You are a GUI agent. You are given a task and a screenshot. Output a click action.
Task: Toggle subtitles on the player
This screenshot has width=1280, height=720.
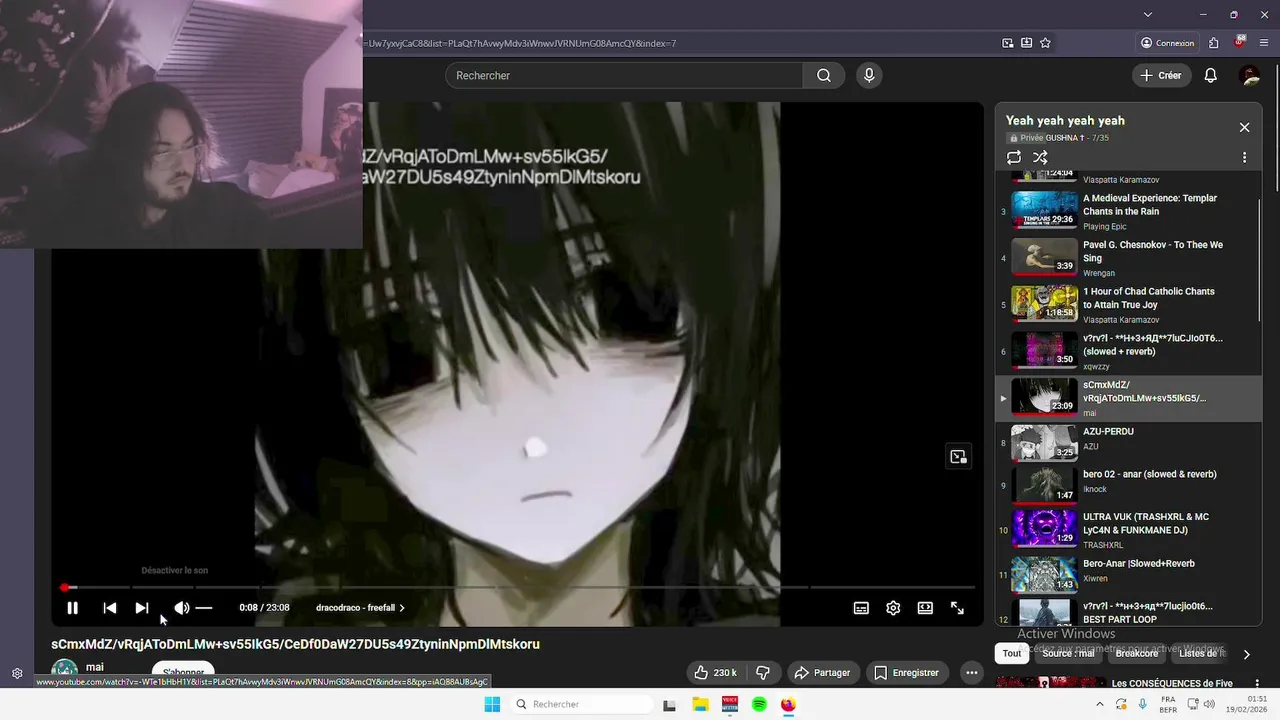coord(861,608)
